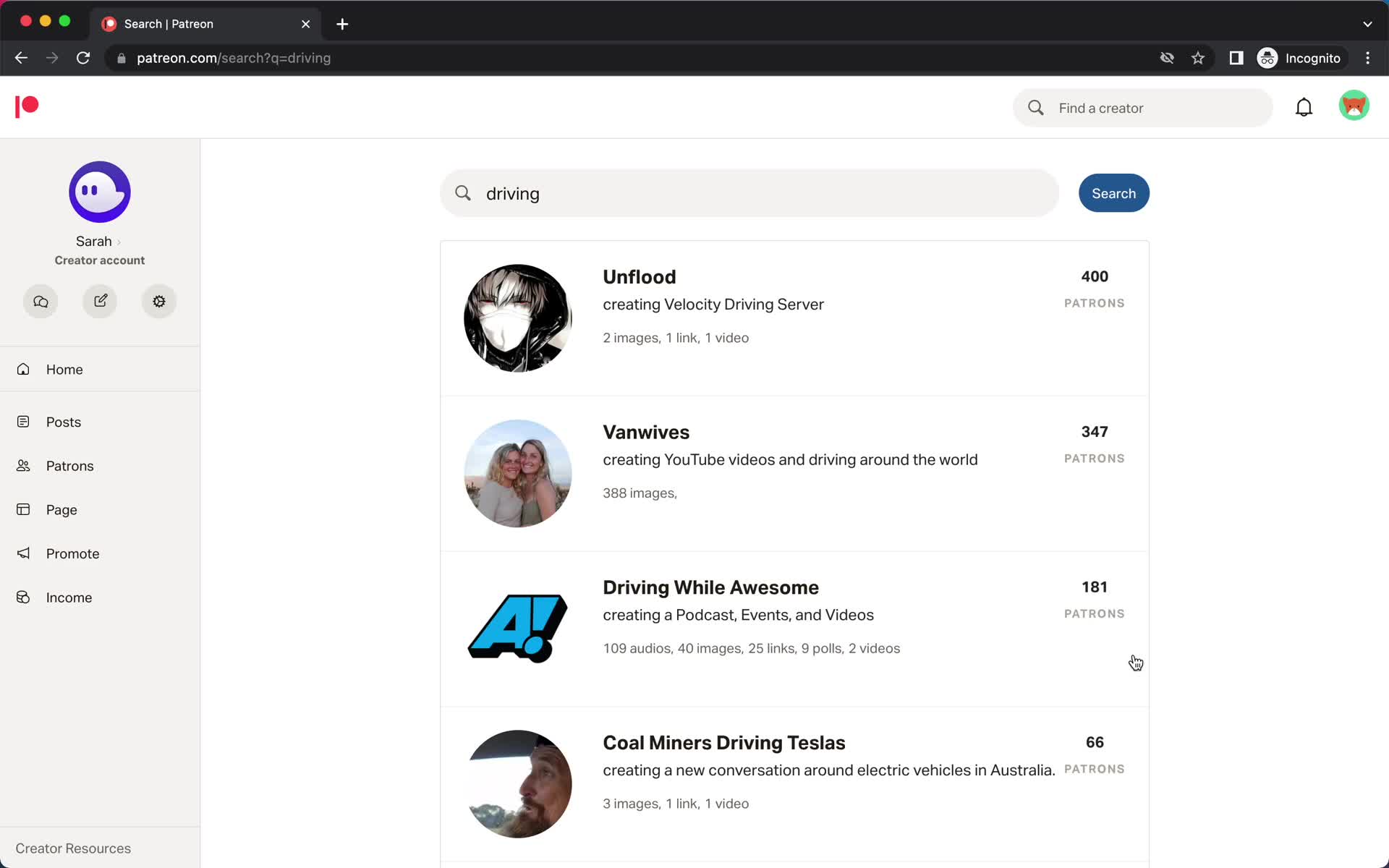
Task: Click the Income coins icon
Action: pos(23,597)
